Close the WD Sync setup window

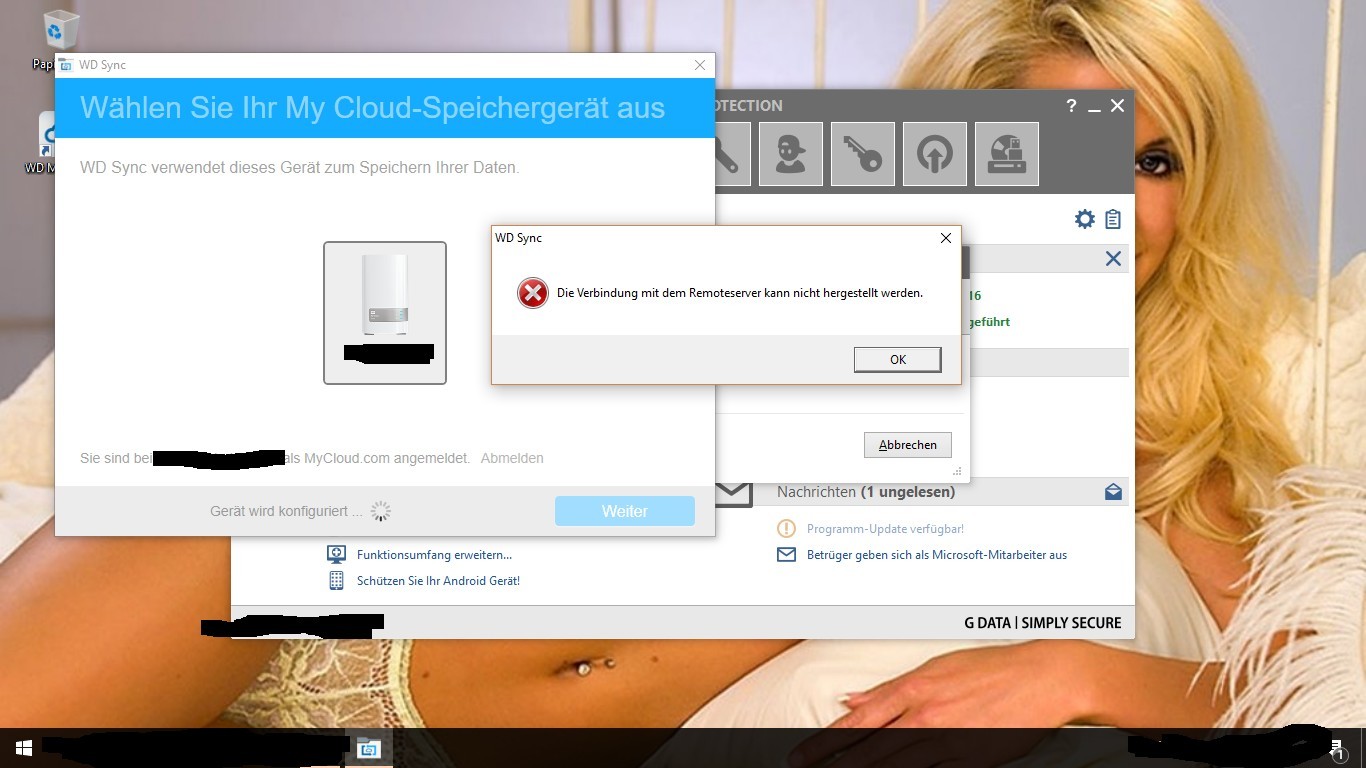tap(700, 65)
